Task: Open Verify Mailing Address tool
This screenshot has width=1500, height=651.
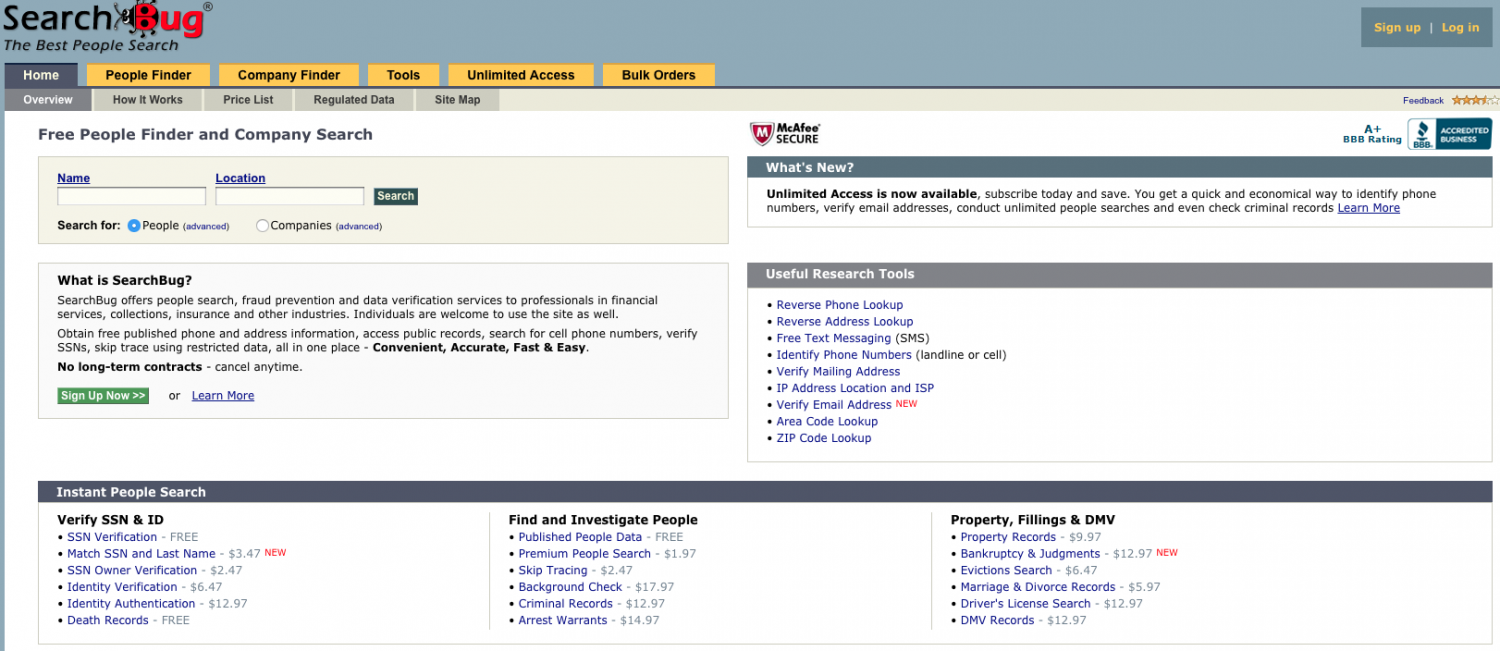Action: coord(839,372)
